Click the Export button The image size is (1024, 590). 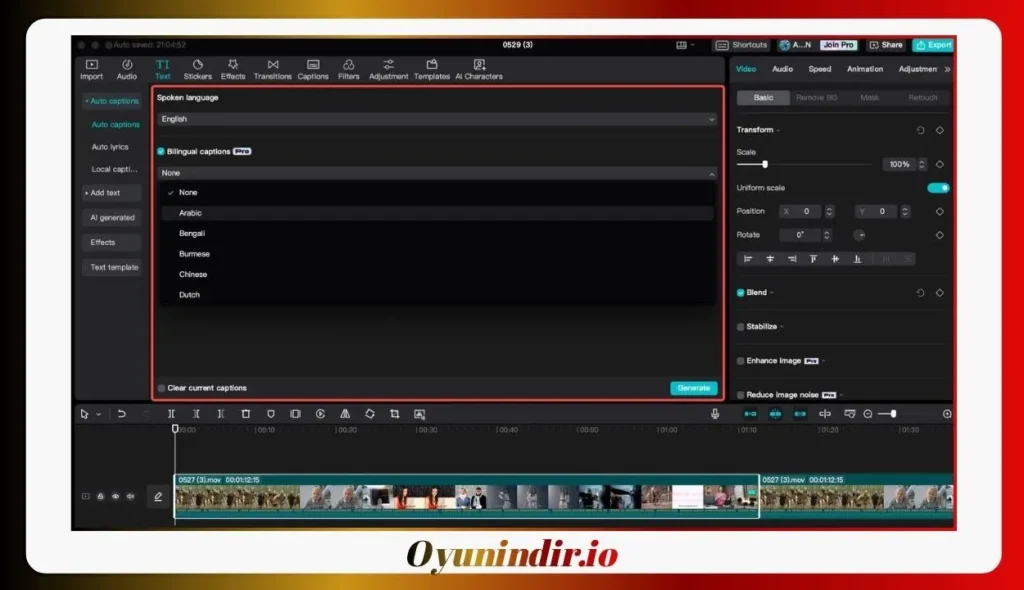933,45
